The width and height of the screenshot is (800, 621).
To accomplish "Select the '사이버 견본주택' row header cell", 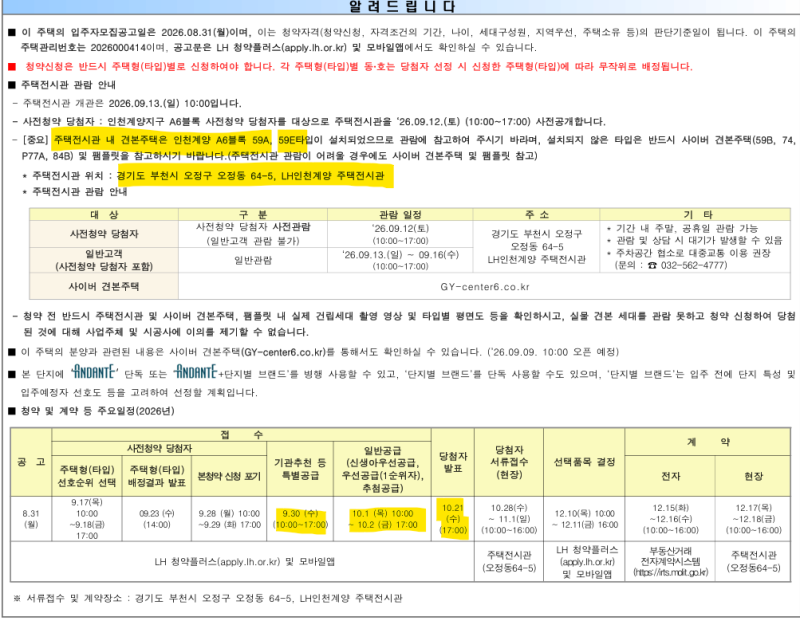I will click(104, 286).
